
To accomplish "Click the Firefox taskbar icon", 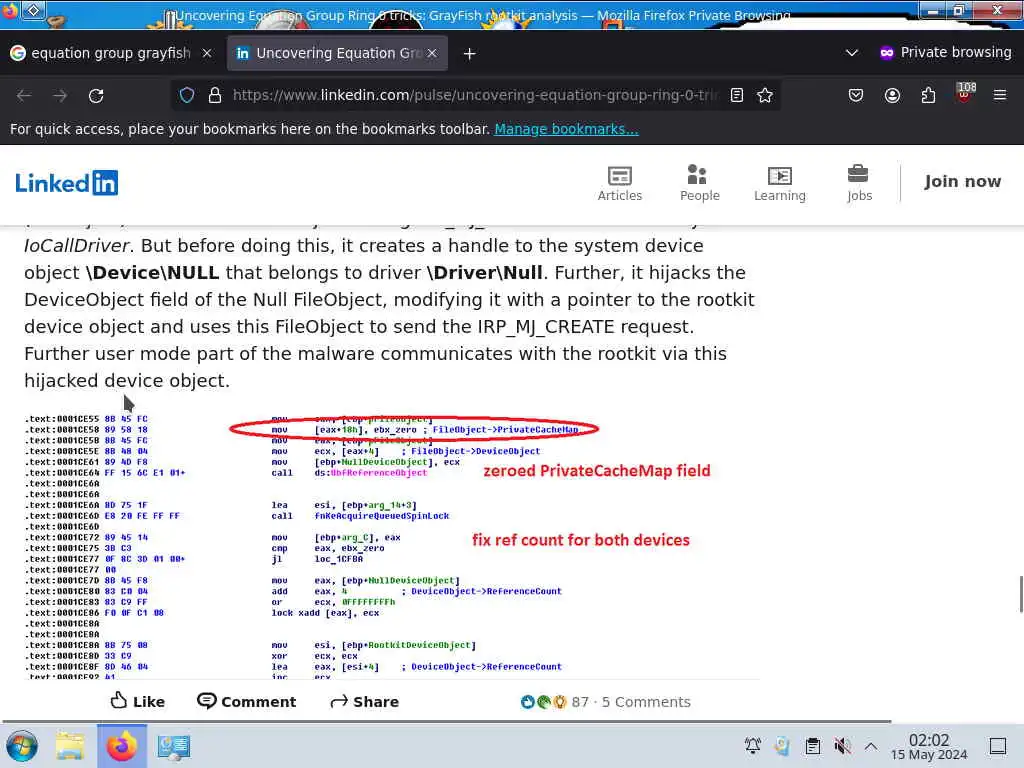I will tap(121, 746).
